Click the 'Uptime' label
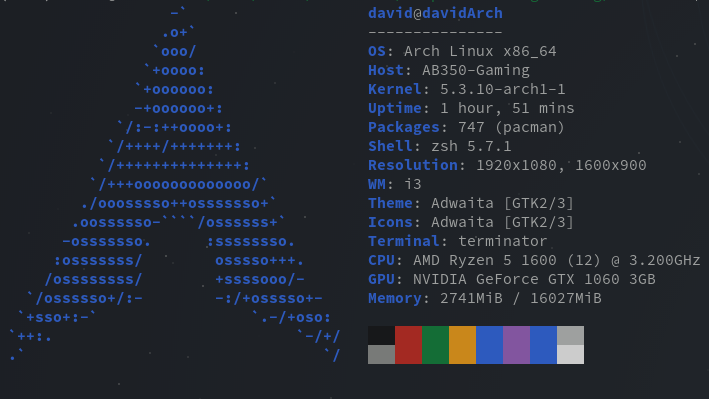 point(395,109)
